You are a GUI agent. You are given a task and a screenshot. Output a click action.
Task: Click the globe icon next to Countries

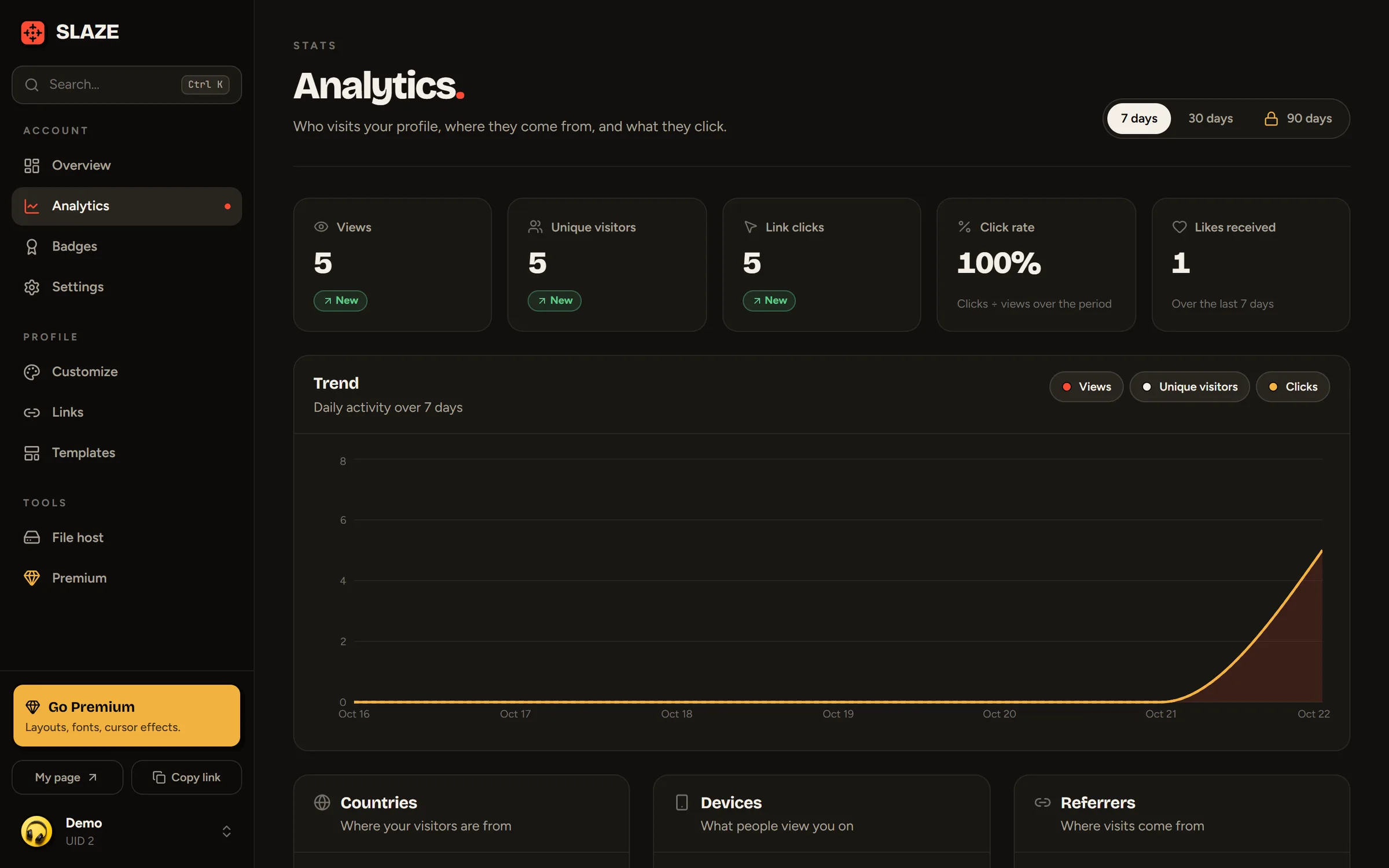(322, 803)
